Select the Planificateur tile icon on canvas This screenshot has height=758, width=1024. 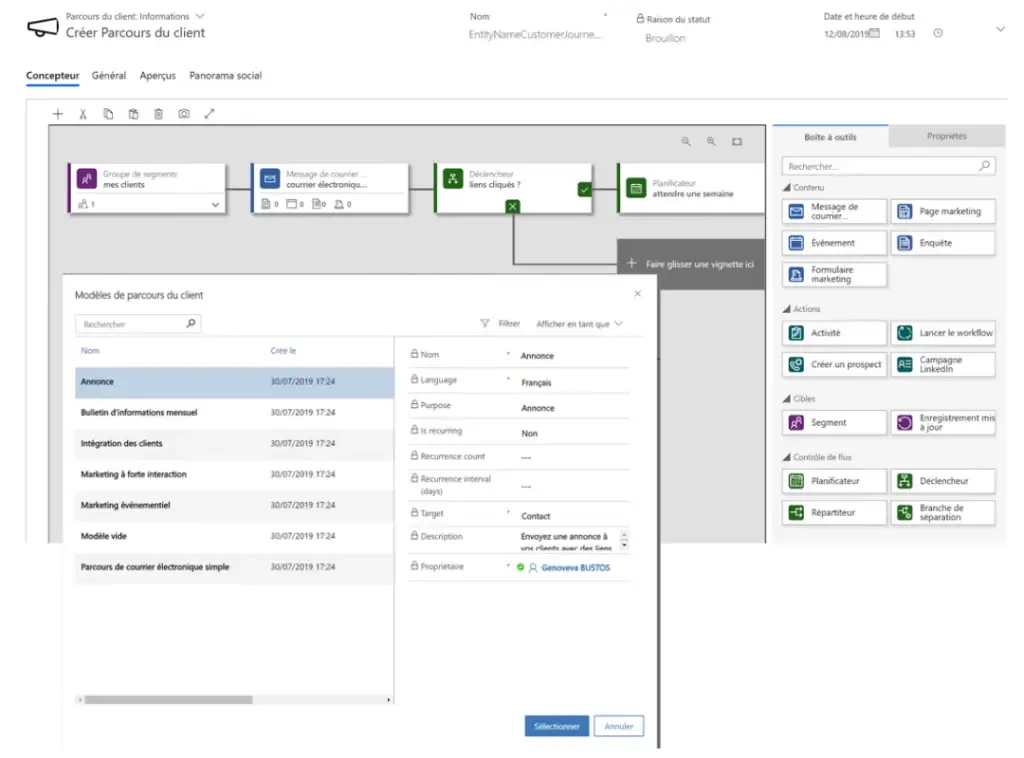[x=635, y=188]
